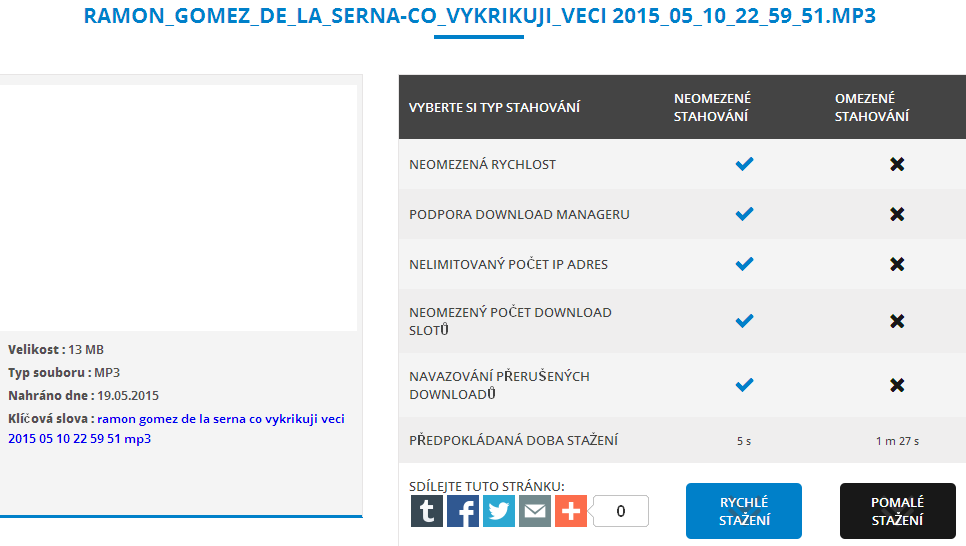Share the page on Twitter
Screen dimensions: 966x546
(x=499, y=511)
